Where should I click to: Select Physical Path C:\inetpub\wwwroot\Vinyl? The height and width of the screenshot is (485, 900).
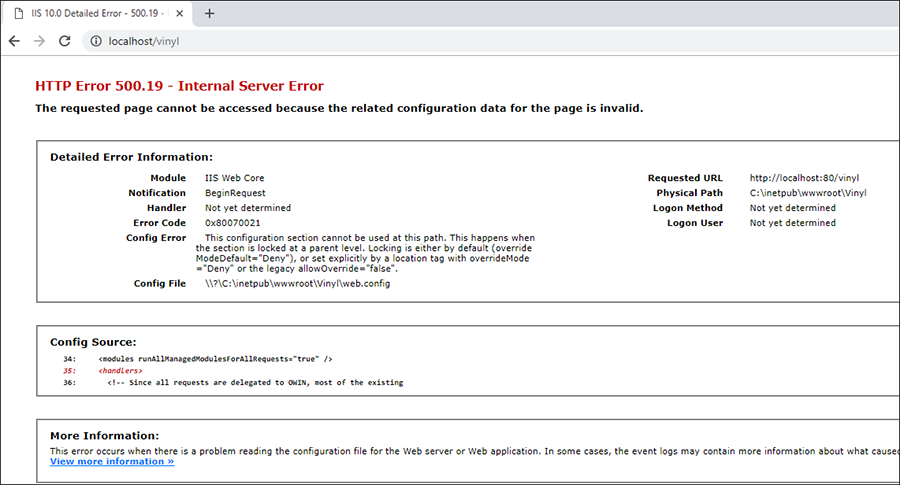808,193
